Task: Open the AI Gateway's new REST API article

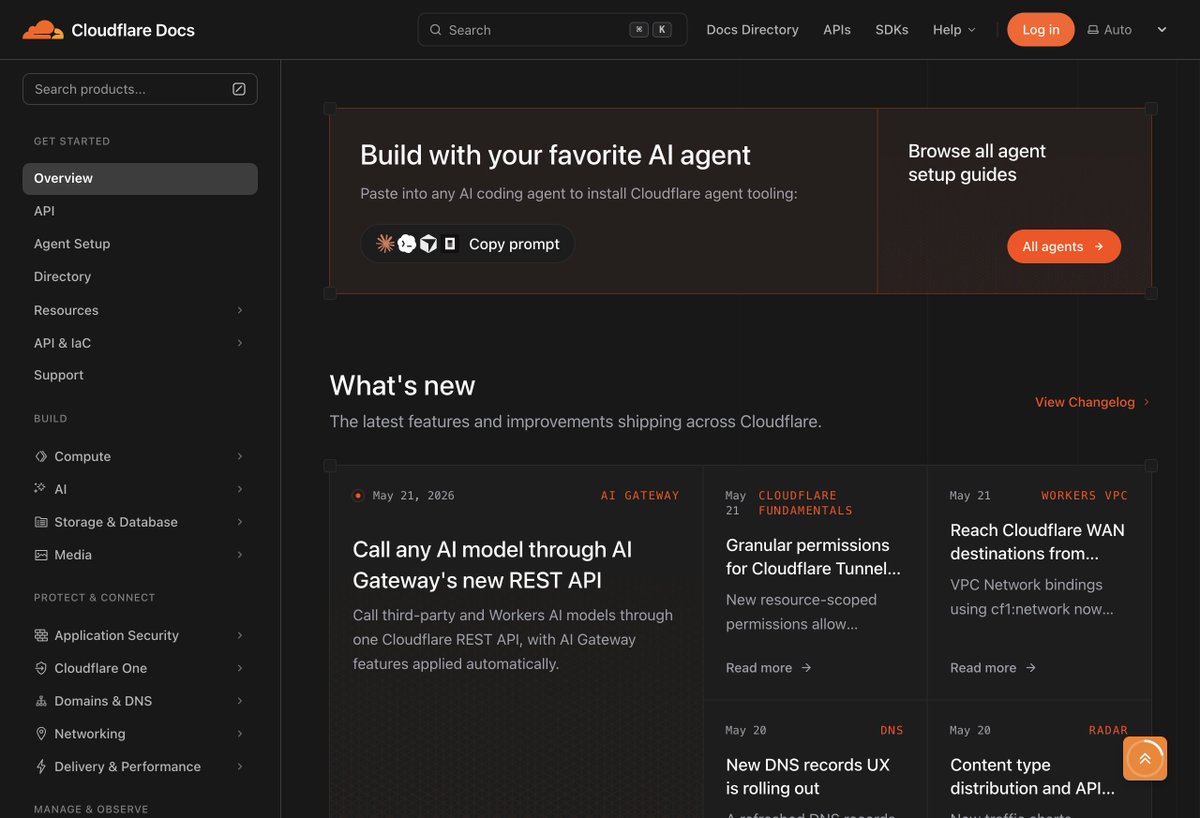Action: coord(492,565)
